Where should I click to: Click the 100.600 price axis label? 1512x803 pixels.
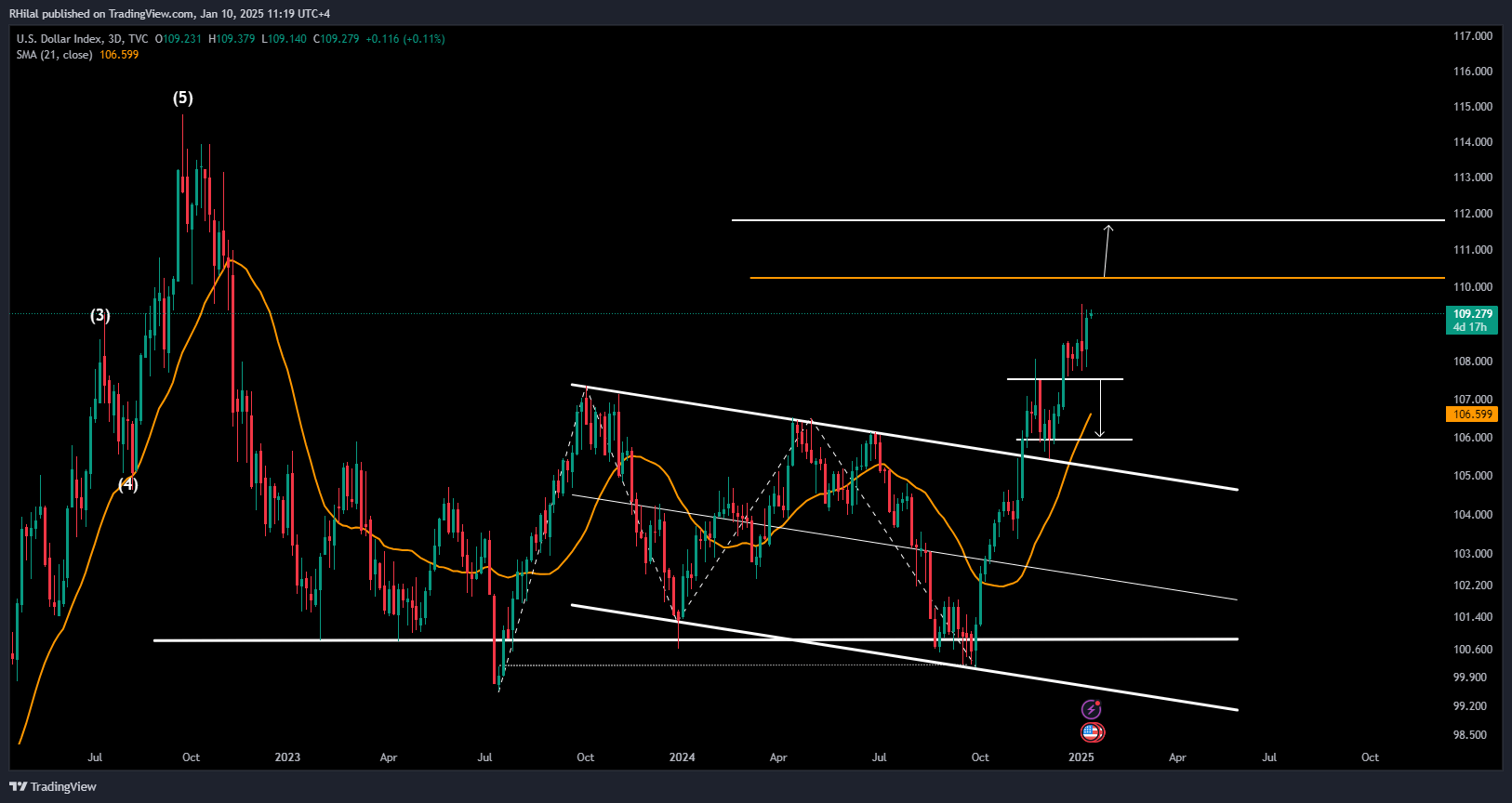pyautogui.click(x=1473, y=650)
